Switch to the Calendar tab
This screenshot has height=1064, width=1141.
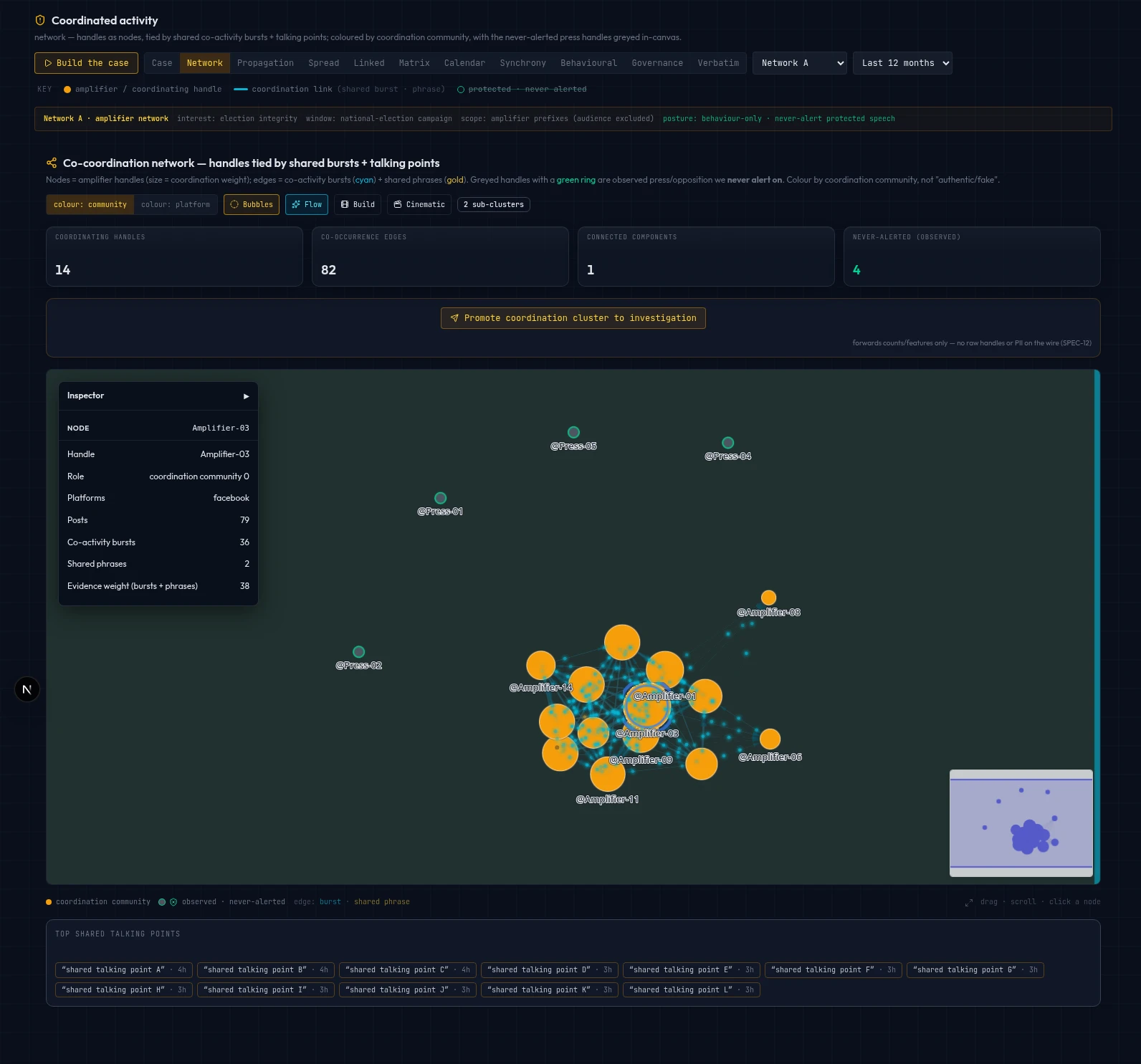point(464,63)
